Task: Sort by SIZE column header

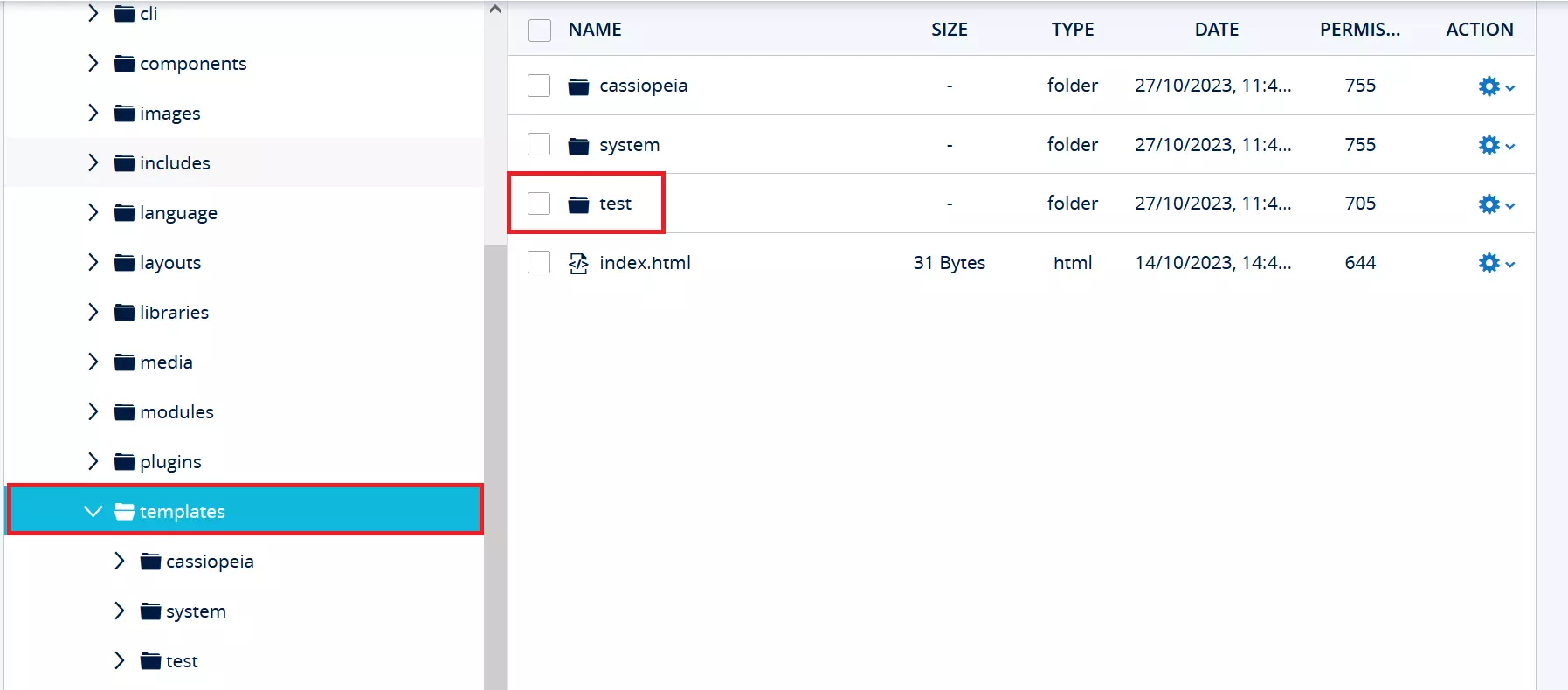Action: 950,30
